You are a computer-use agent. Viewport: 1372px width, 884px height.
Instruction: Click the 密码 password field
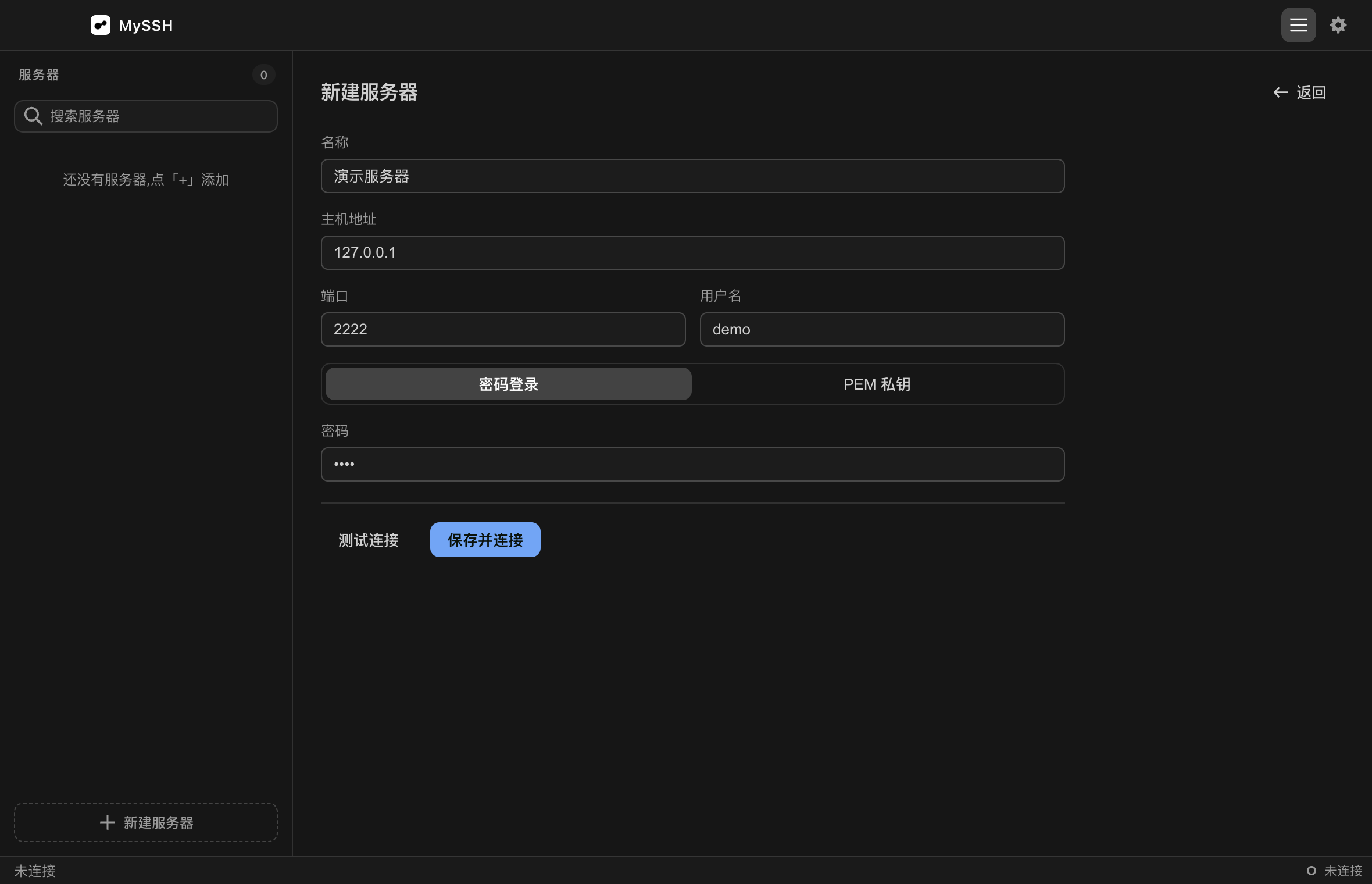point(692,464)
